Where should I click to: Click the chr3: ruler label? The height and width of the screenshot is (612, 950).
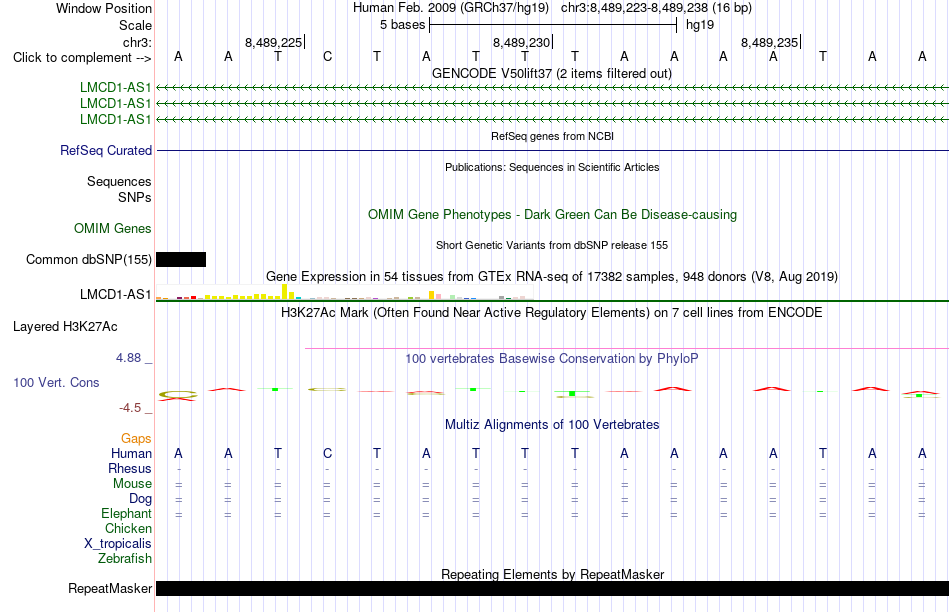pyautogui.click(x=137, y=42)
